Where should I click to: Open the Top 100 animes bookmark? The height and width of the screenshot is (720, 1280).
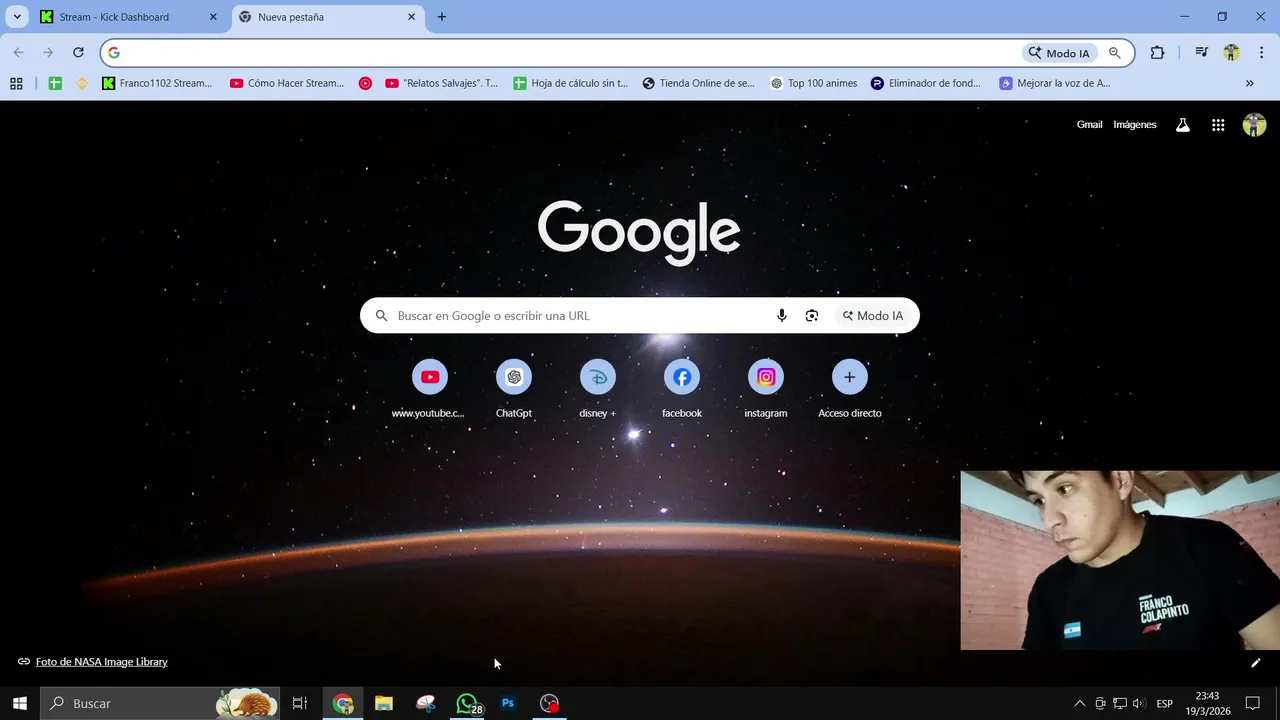(x=814, y=83)
